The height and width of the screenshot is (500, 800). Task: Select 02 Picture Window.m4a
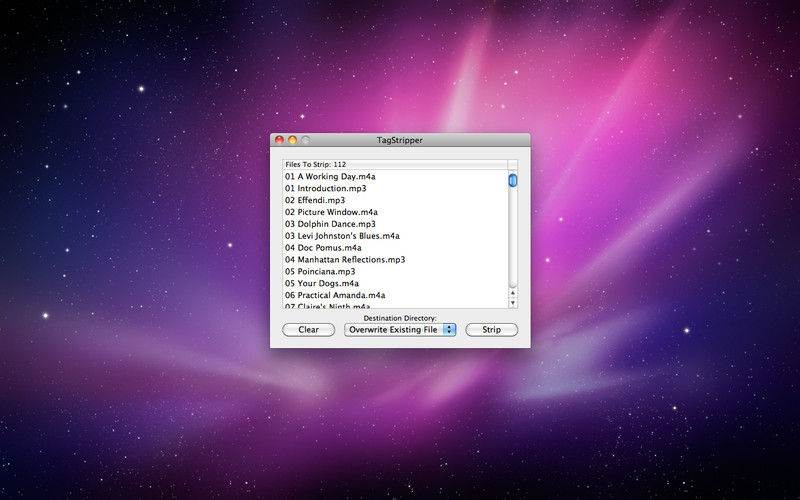click(x=395, y=212)
